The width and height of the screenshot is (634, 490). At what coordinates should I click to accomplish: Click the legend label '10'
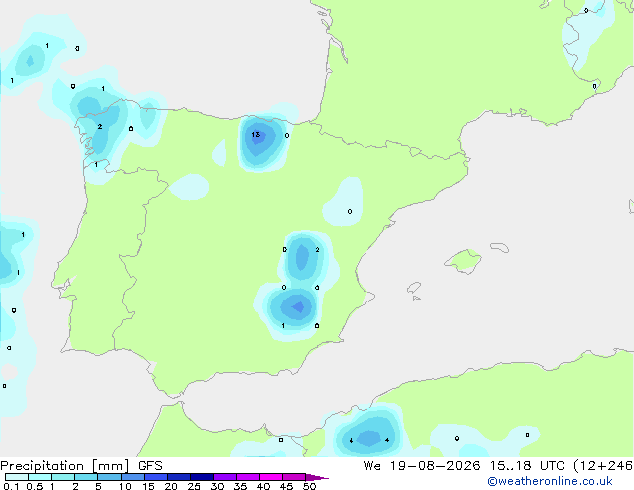125,486
